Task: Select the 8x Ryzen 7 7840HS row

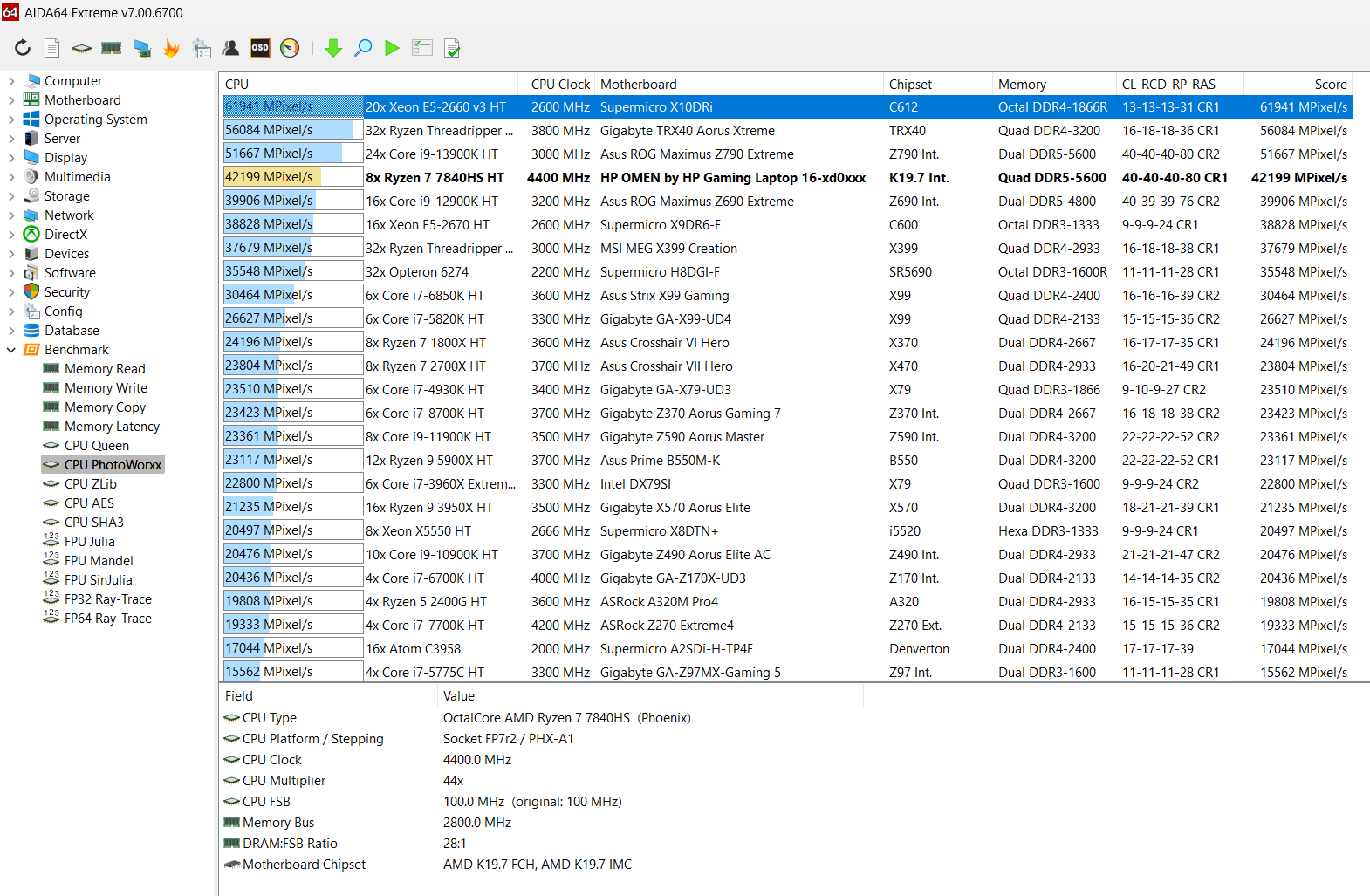Action: tap(786, 178)
